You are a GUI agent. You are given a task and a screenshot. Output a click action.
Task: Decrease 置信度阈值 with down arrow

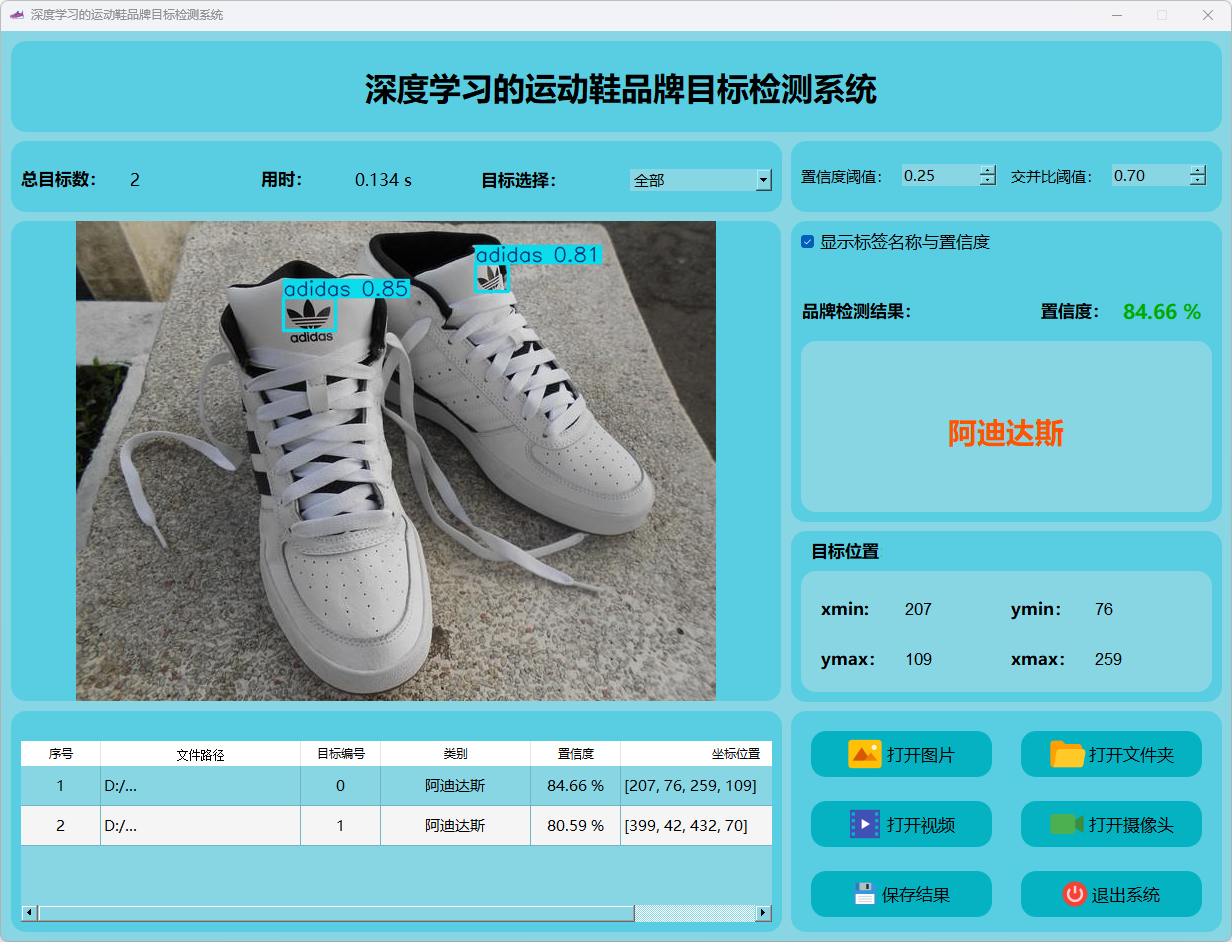point(988,181)
